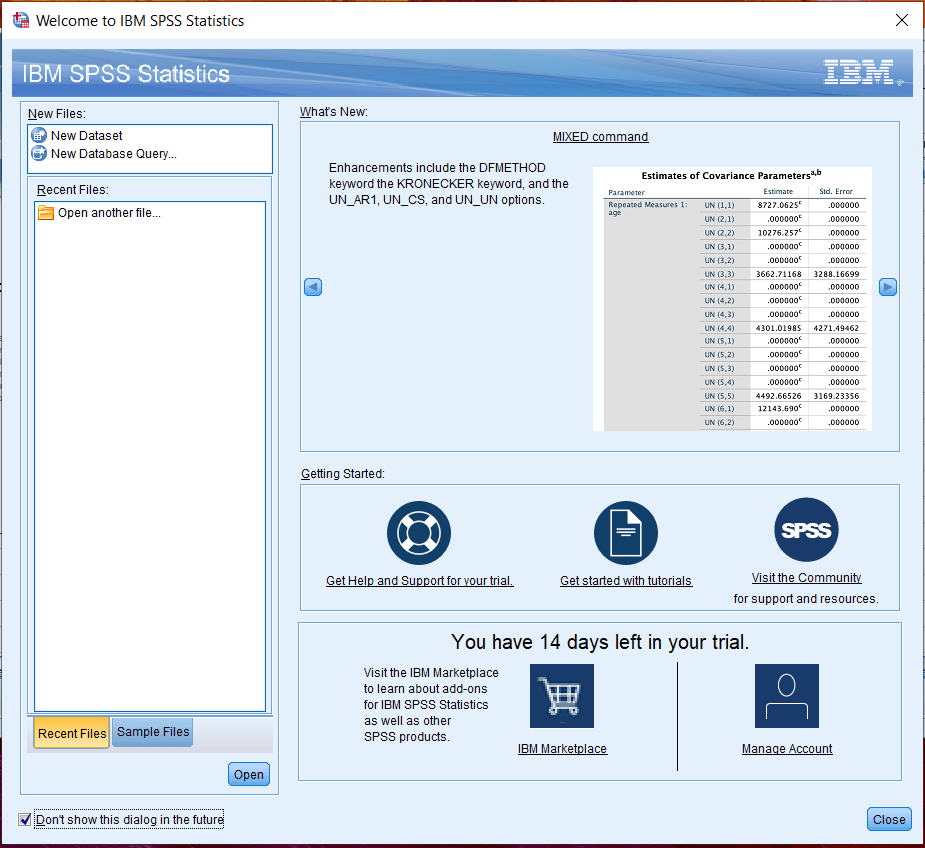Uncheck Don't show this dialog in the future
Image resolution: width=925 pixels, height=848 pixels.
[24, 818]
